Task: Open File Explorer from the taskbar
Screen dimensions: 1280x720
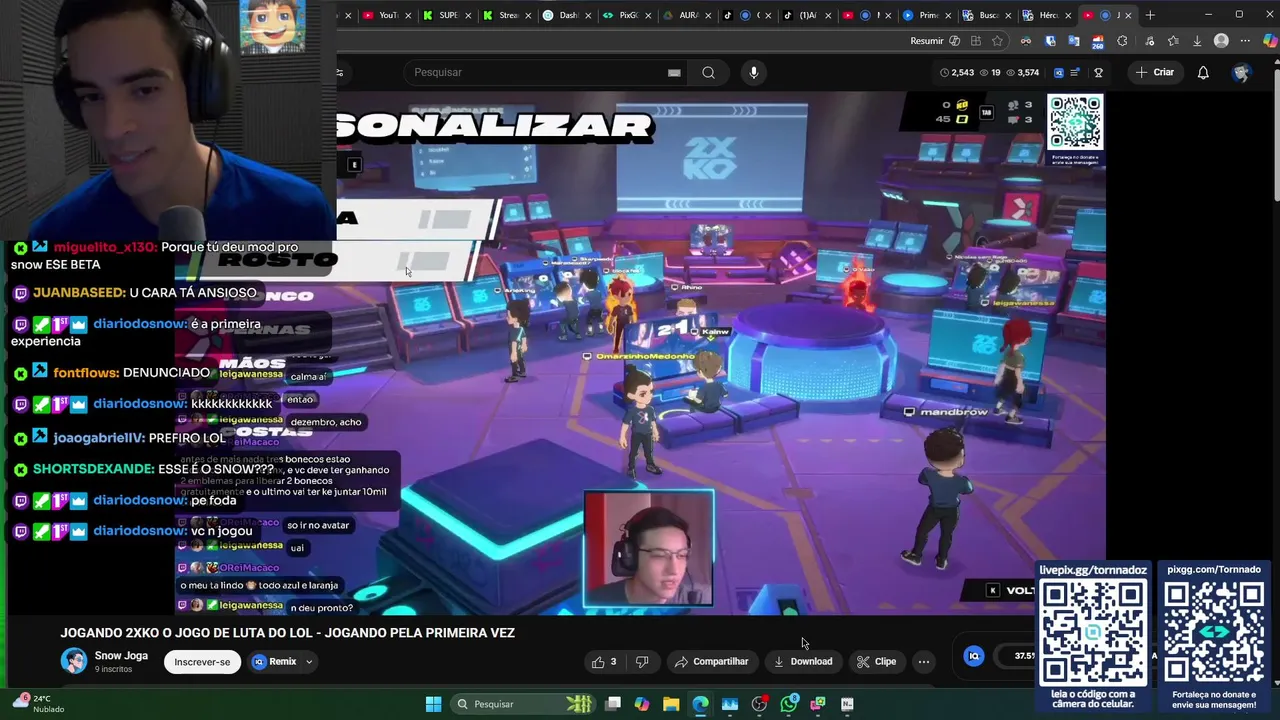Action: click(671, 704)
